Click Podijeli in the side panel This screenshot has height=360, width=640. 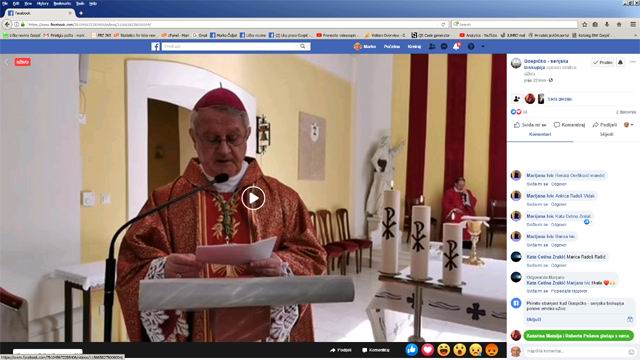click(x=605, y=125)
